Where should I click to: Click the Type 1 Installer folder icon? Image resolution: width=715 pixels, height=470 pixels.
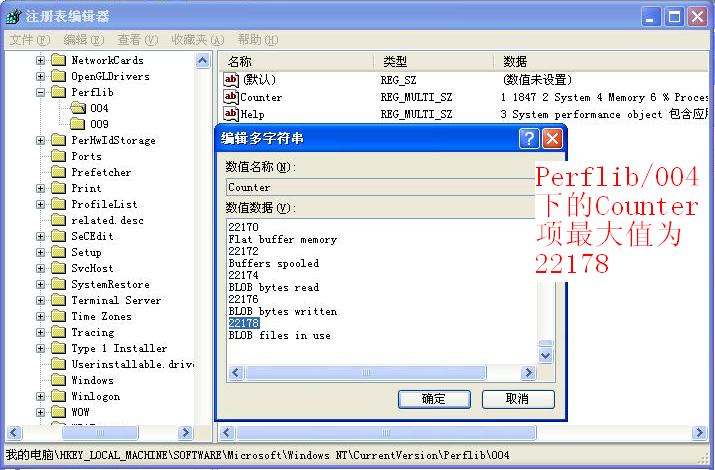58,348
